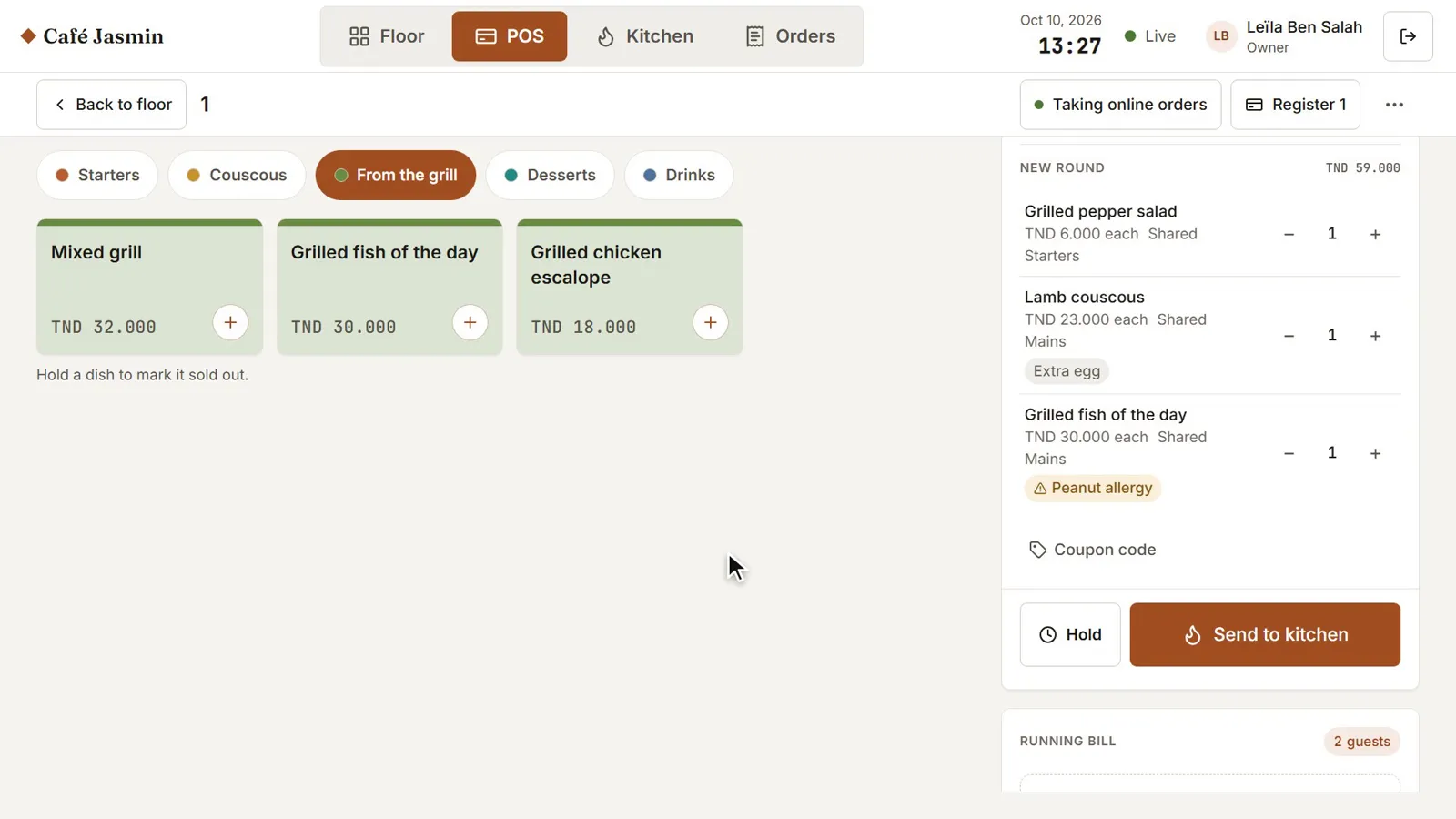
Task: Decrease Grilled pepper salad quantity
Action: pos(1289,235)
